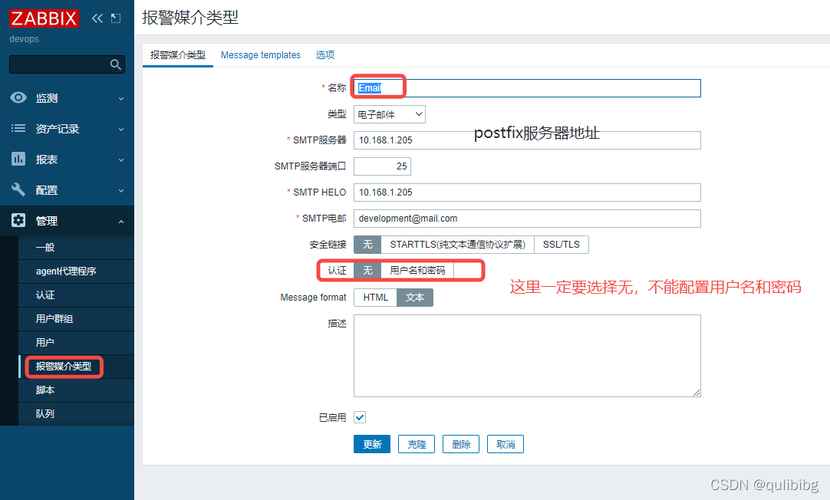Click the list icon for 资产记录
The width and height of the screenshot is (830, 500).
click(19, 129)
